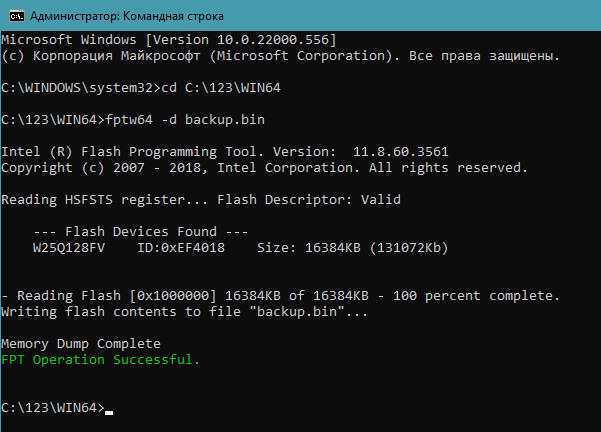Click the 'Intel (R) Flash Programming Tool' line

click(x=225, y=152)
